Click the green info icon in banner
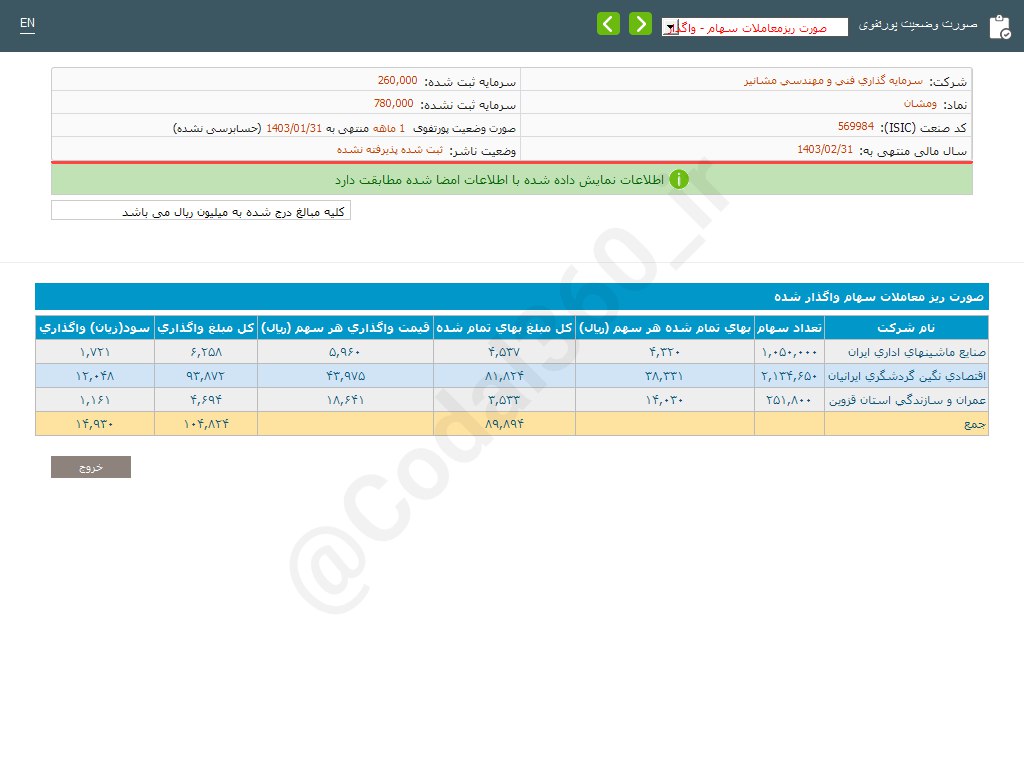 click(679, 180)
